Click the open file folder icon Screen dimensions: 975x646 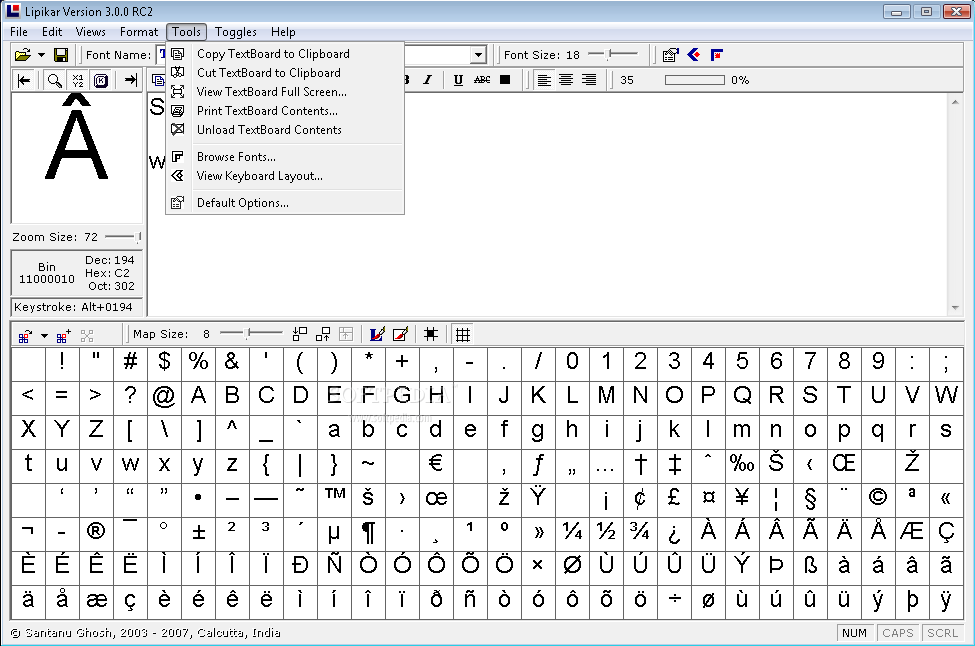22,55
